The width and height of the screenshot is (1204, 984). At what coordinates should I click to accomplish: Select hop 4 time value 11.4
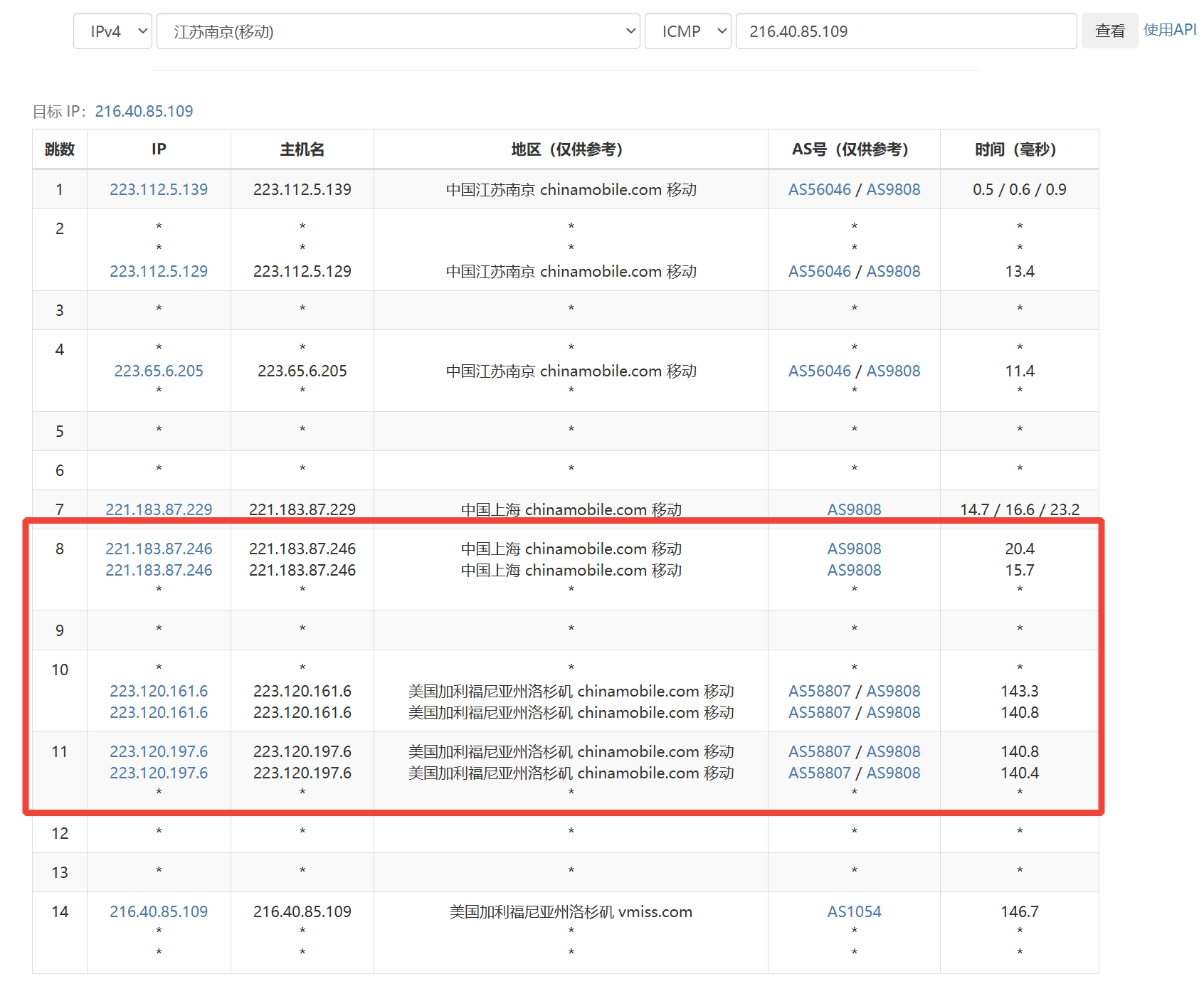tap(1020, 371)
